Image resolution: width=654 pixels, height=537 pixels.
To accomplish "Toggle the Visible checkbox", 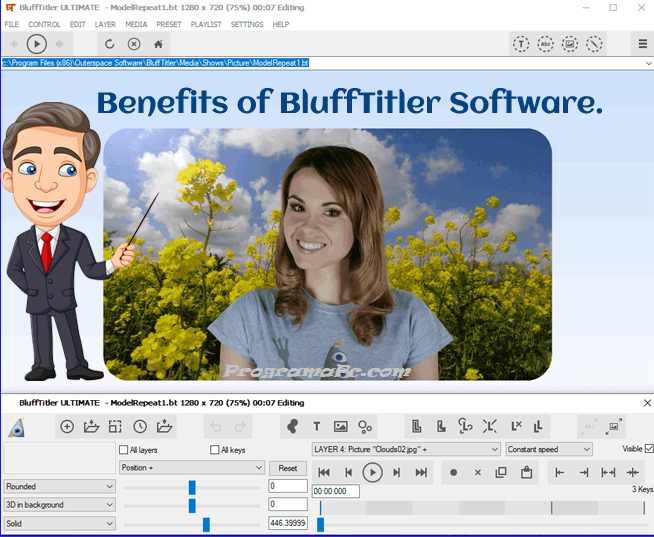I will [649, 449].
